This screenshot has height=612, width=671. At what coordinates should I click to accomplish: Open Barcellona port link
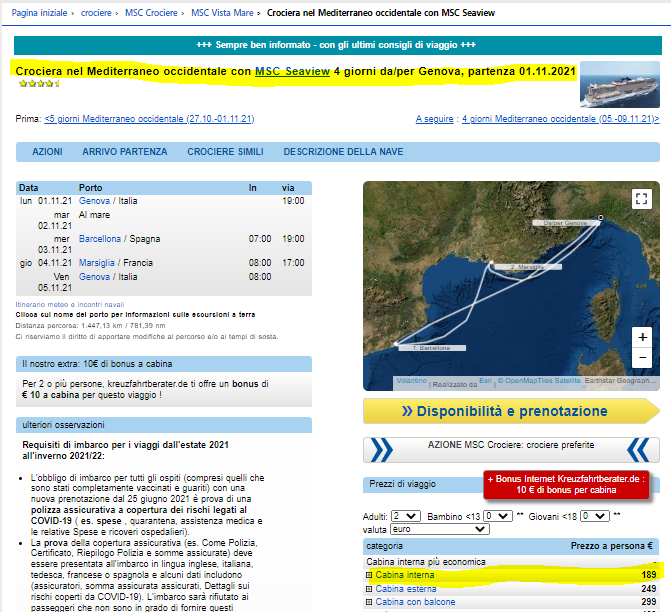pos(100,239)
